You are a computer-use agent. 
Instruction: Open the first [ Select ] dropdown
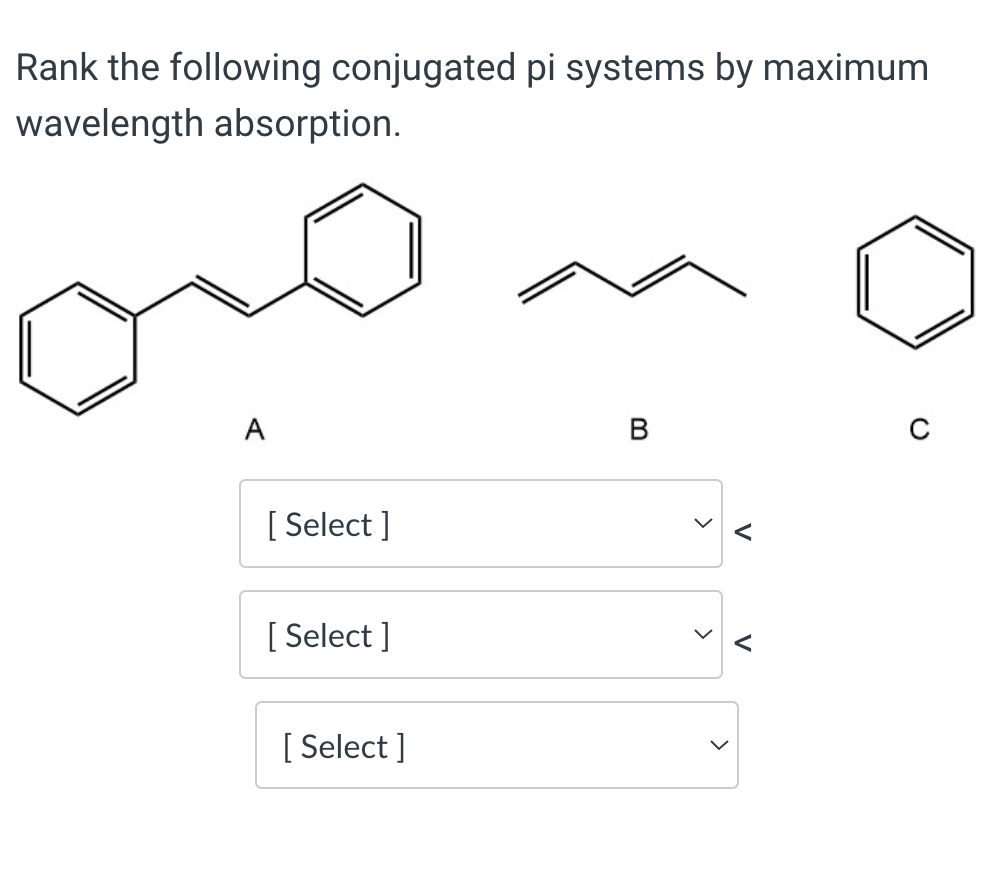(480, 524)
